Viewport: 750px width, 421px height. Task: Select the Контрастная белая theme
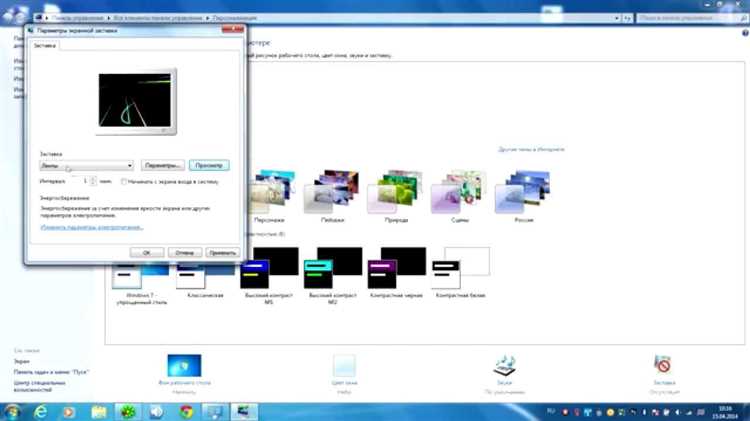pos(460,273)
